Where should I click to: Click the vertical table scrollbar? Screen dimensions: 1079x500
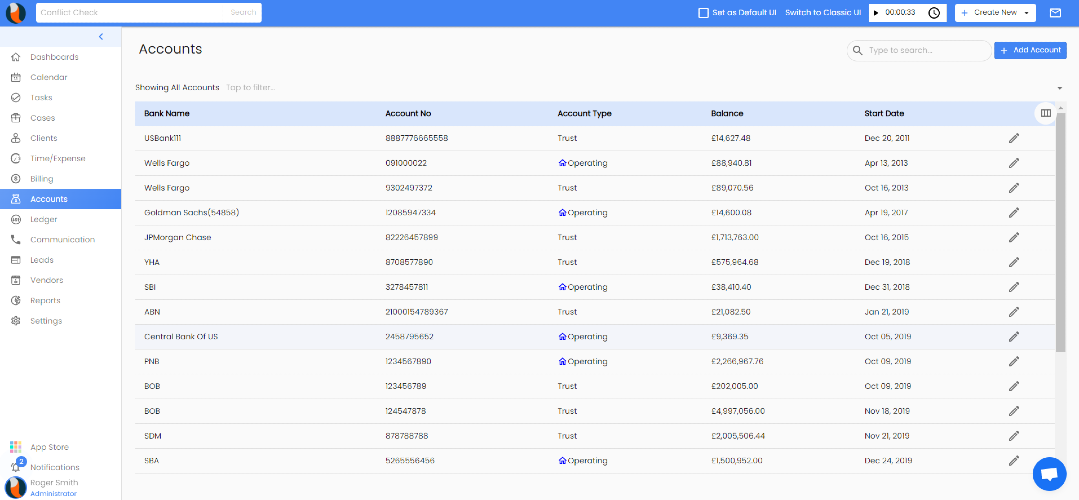coord(1060,232)
